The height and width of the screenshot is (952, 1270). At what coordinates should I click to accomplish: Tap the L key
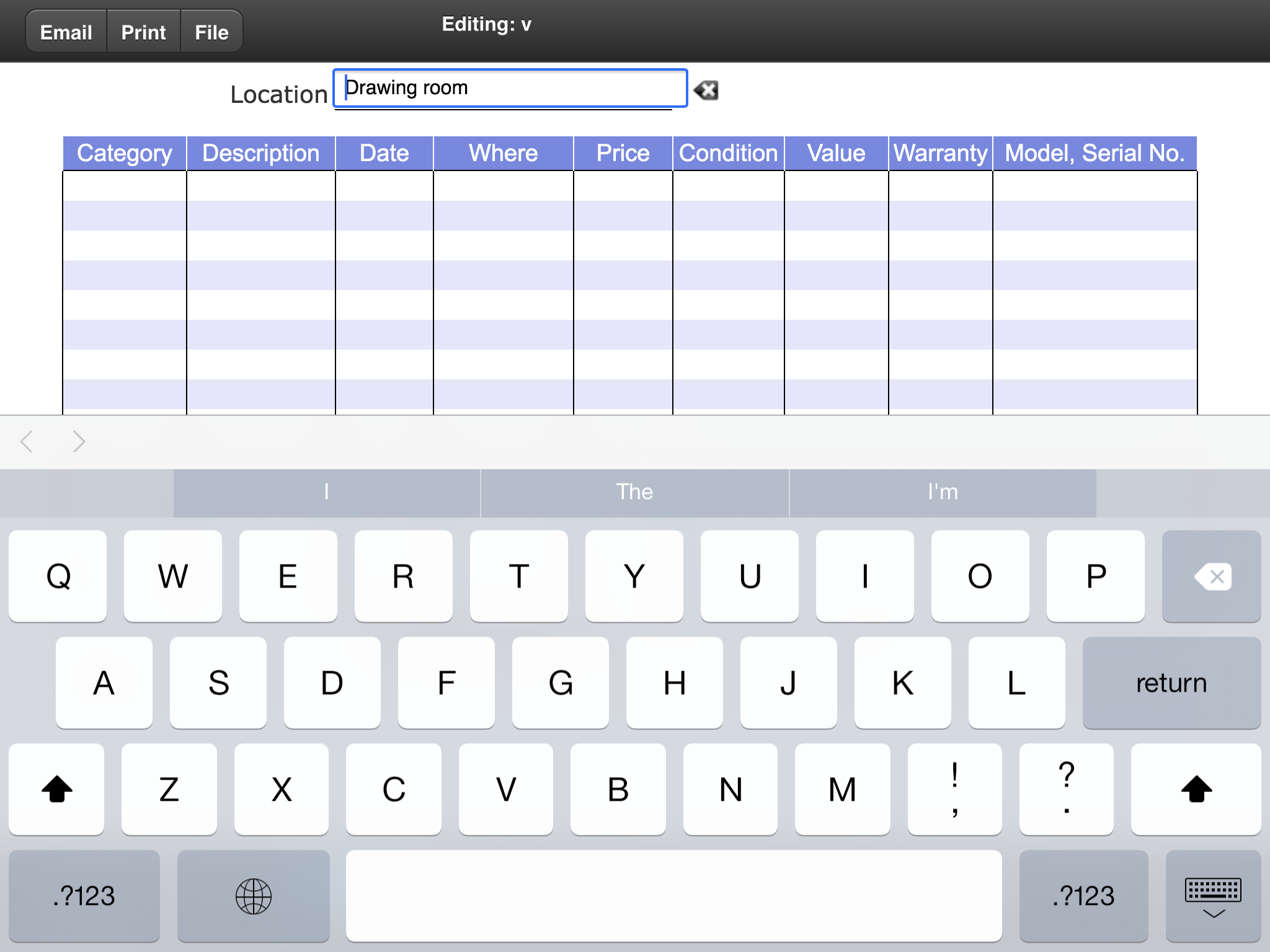point(1017,682)
